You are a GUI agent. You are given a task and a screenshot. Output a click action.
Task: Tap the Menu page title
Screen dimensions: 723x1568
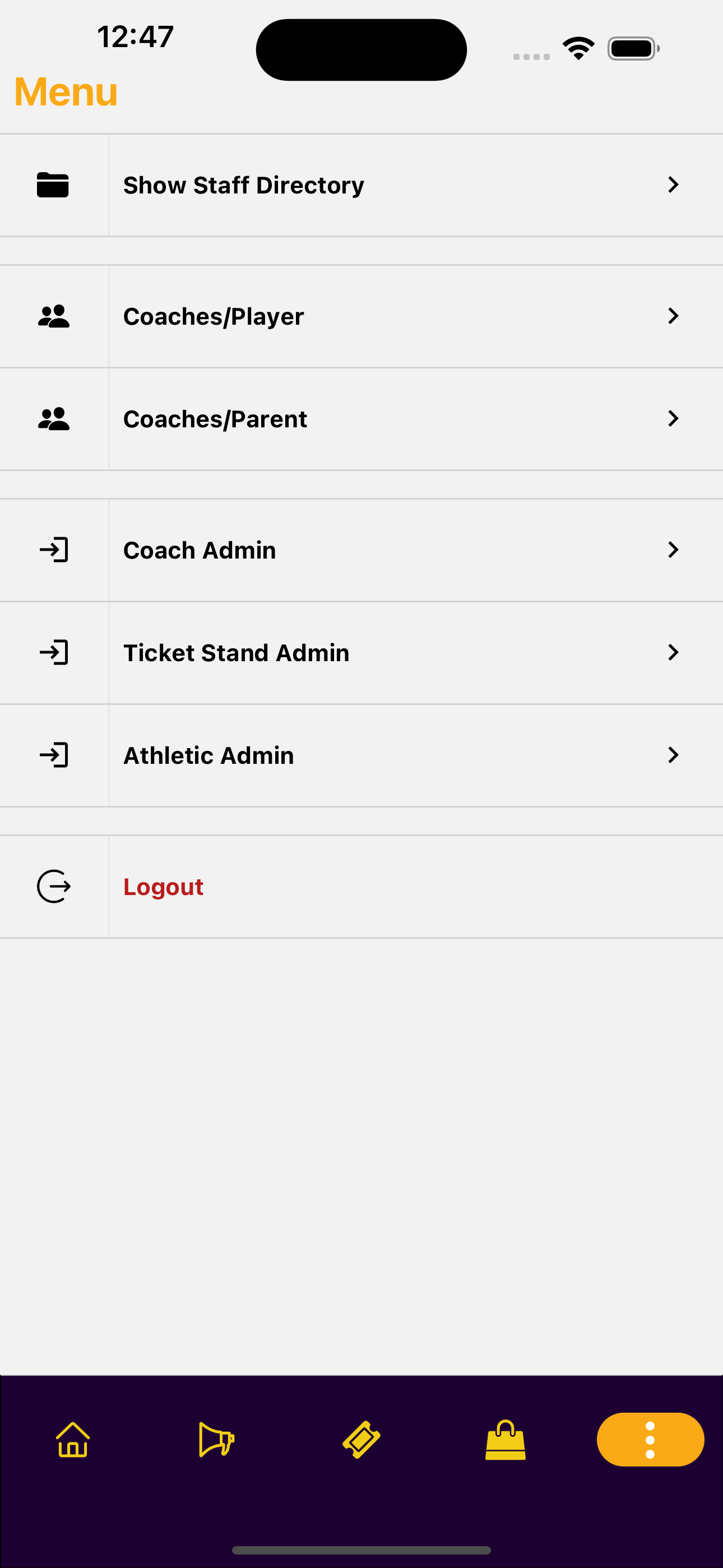tap(66, 92)
